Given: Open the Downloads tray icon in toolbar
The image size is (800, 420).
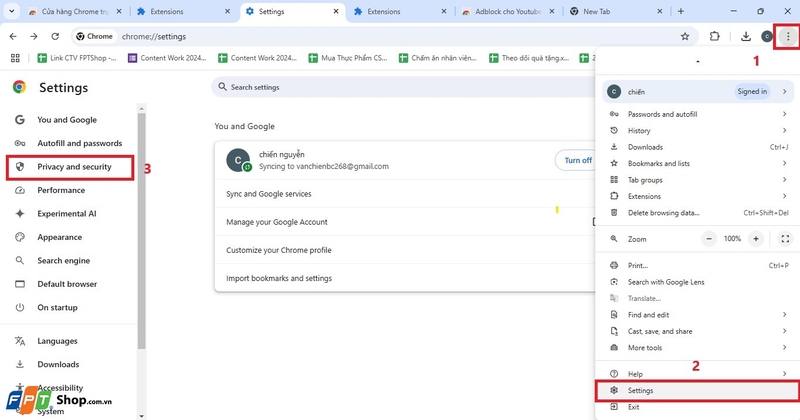Looking at the screenshot, I should [x=745, y=36].
